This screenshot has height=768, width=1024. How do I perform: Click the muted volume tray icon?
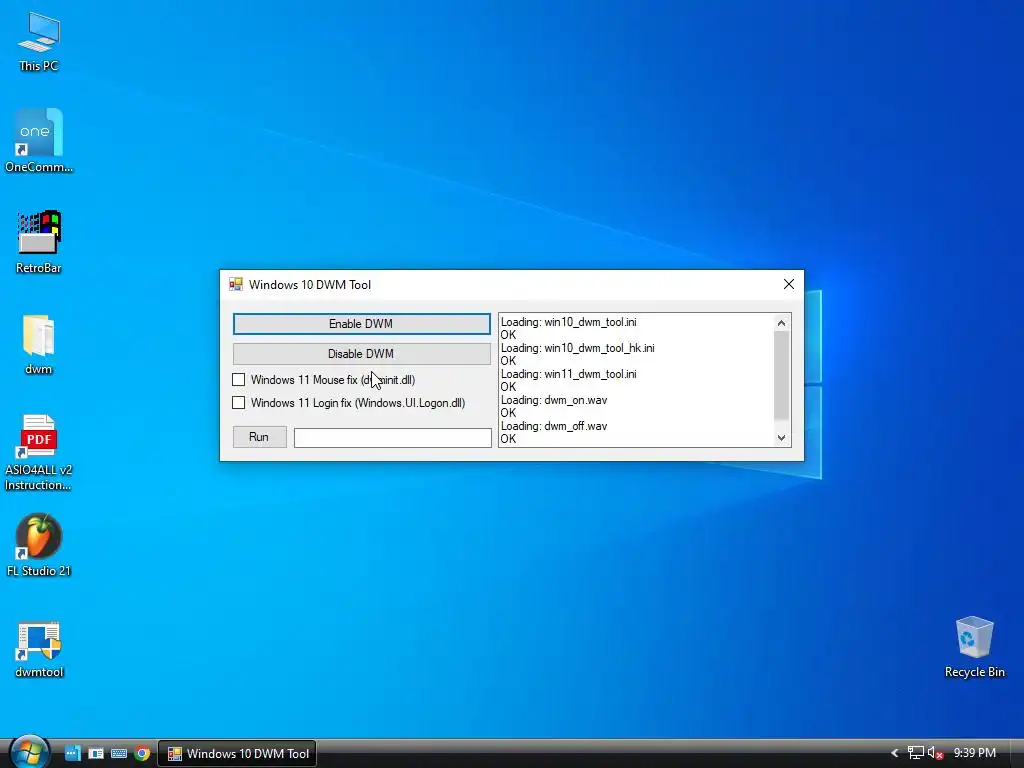(935, 753)
